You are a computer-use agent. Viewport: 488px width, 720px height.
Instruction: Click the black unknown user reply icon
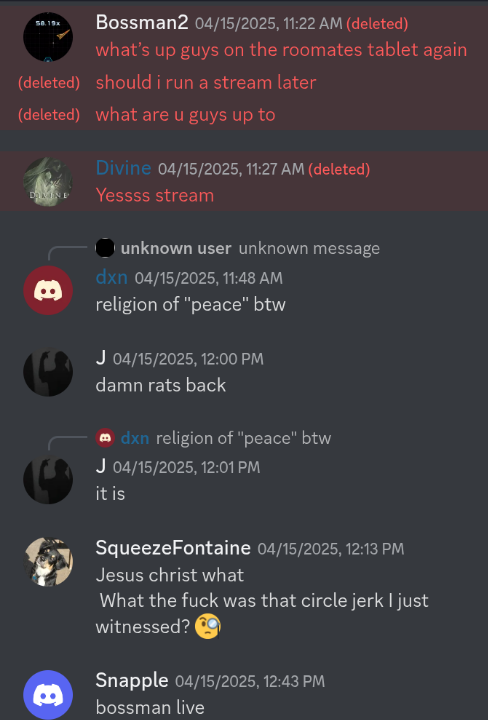pos(105,248)
